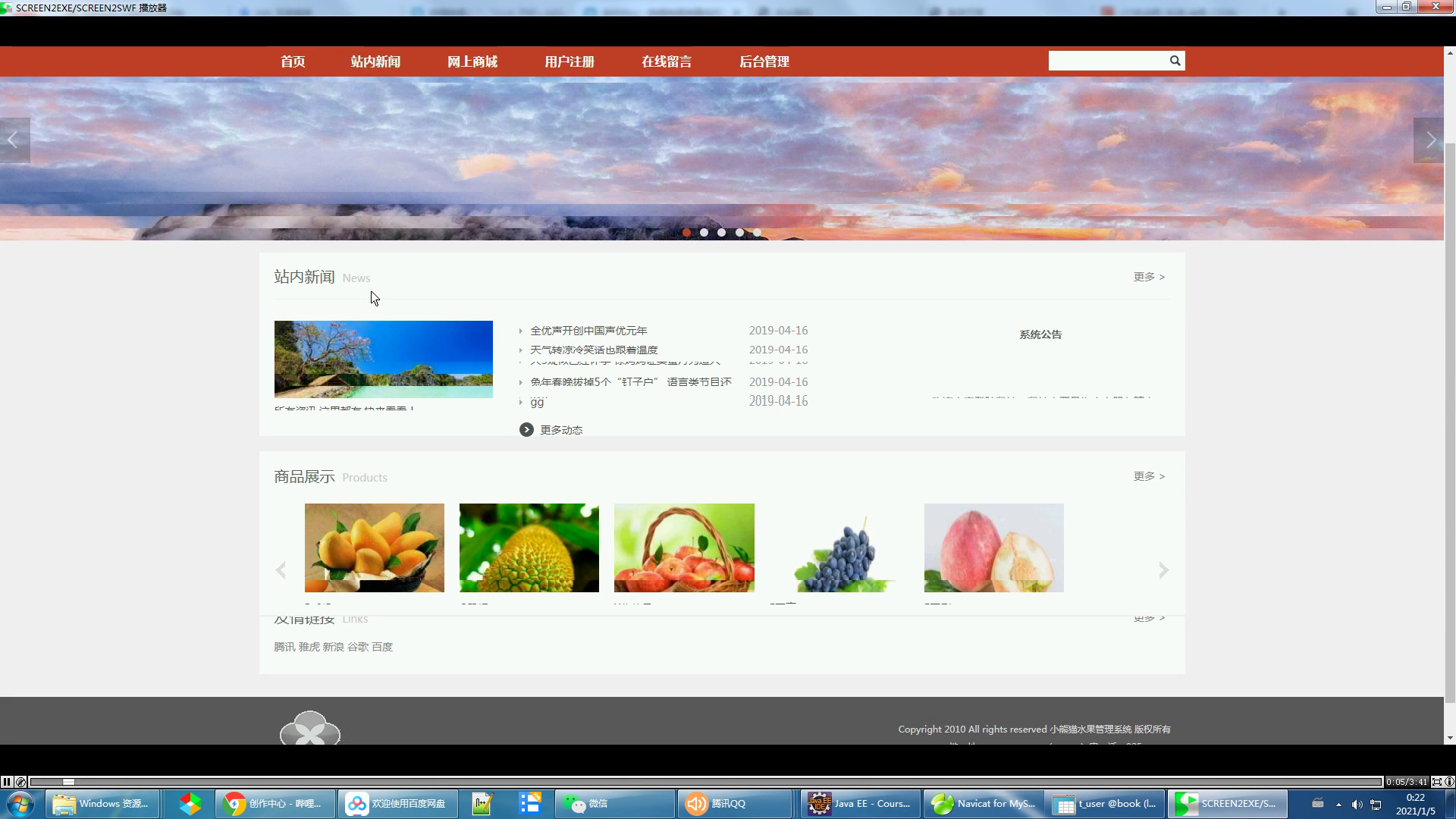The width and height of the screenshot is (1456, 819).
Task: Click the player progress slider handle
Action: point(68,782)
